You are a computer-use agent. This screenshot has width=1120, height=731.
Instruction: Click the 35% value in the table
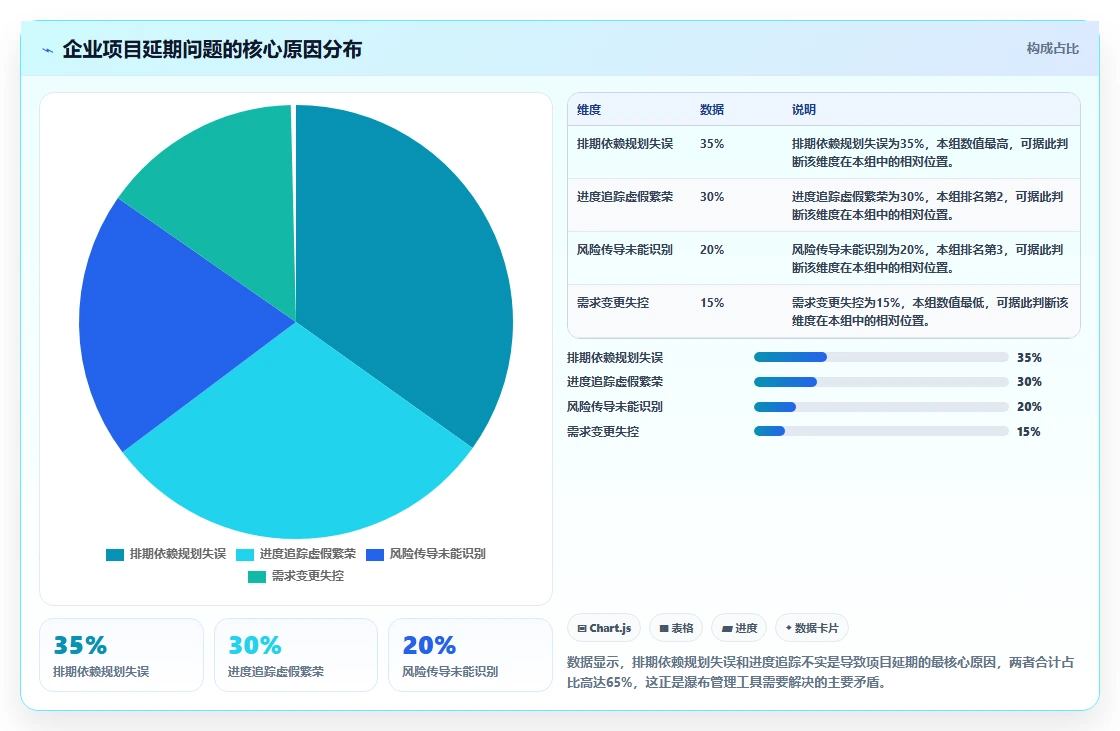coord(712,144)
